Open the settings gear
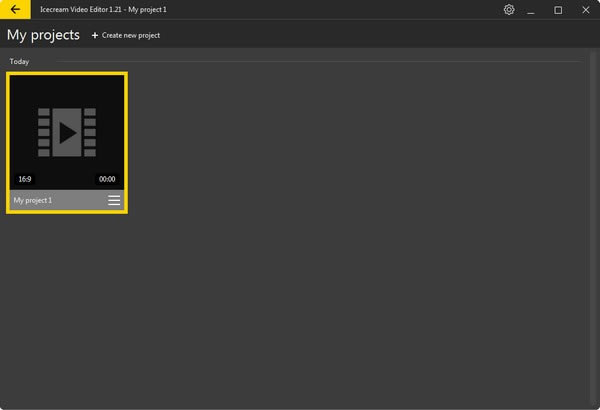This screenshot has width=600, height=410. (509, 10)
